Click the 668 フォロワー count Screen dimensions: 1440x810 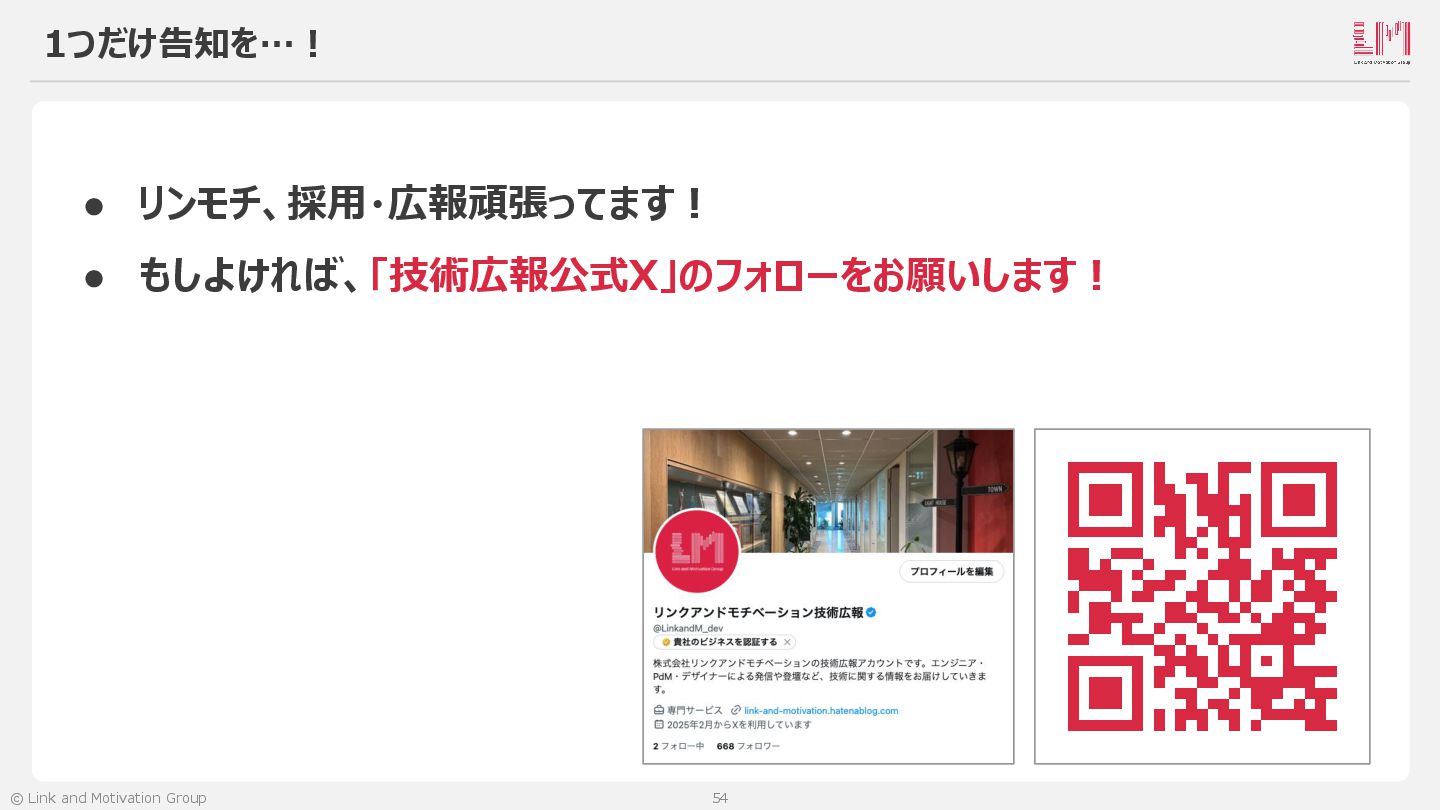(x=748, y=746)
